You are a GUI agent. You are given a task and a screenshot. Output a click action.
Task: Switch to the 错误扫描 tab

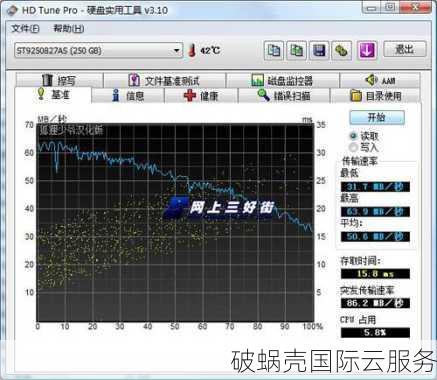(284, 96)
